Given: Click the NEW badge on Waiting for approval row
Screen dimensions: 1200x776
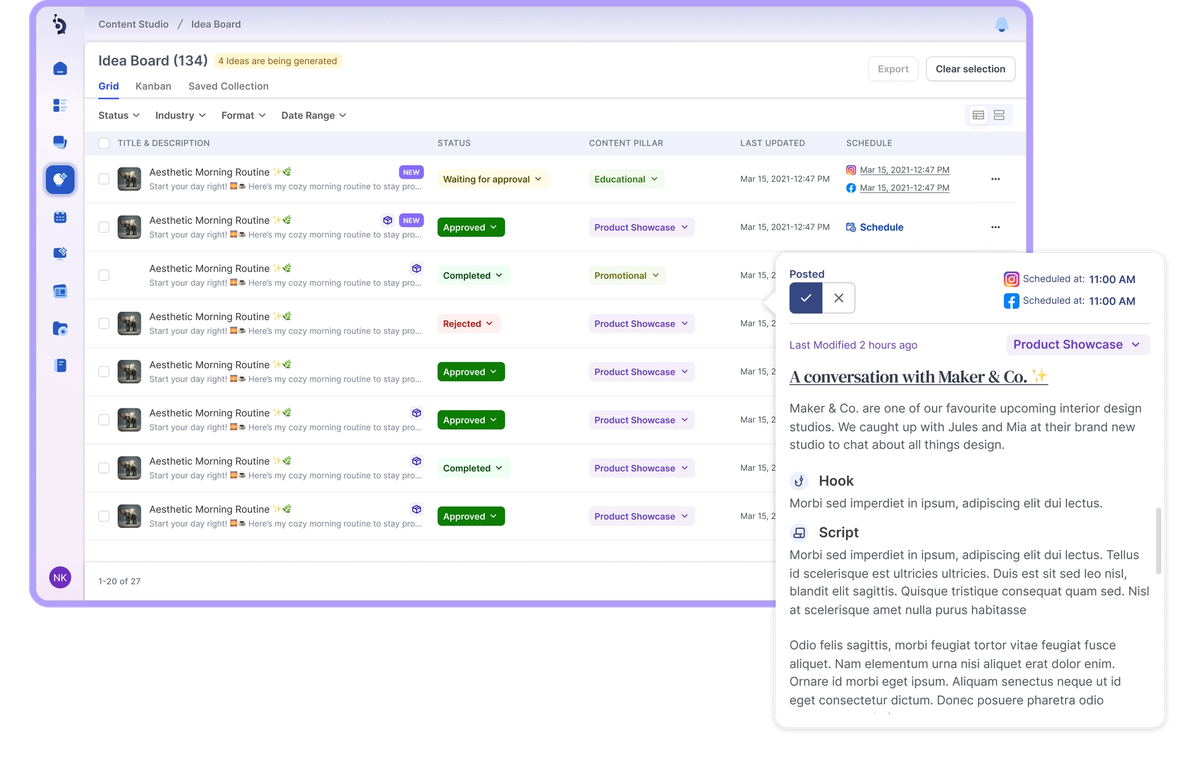Looking at the screenshot, I should tap(411, 172).
